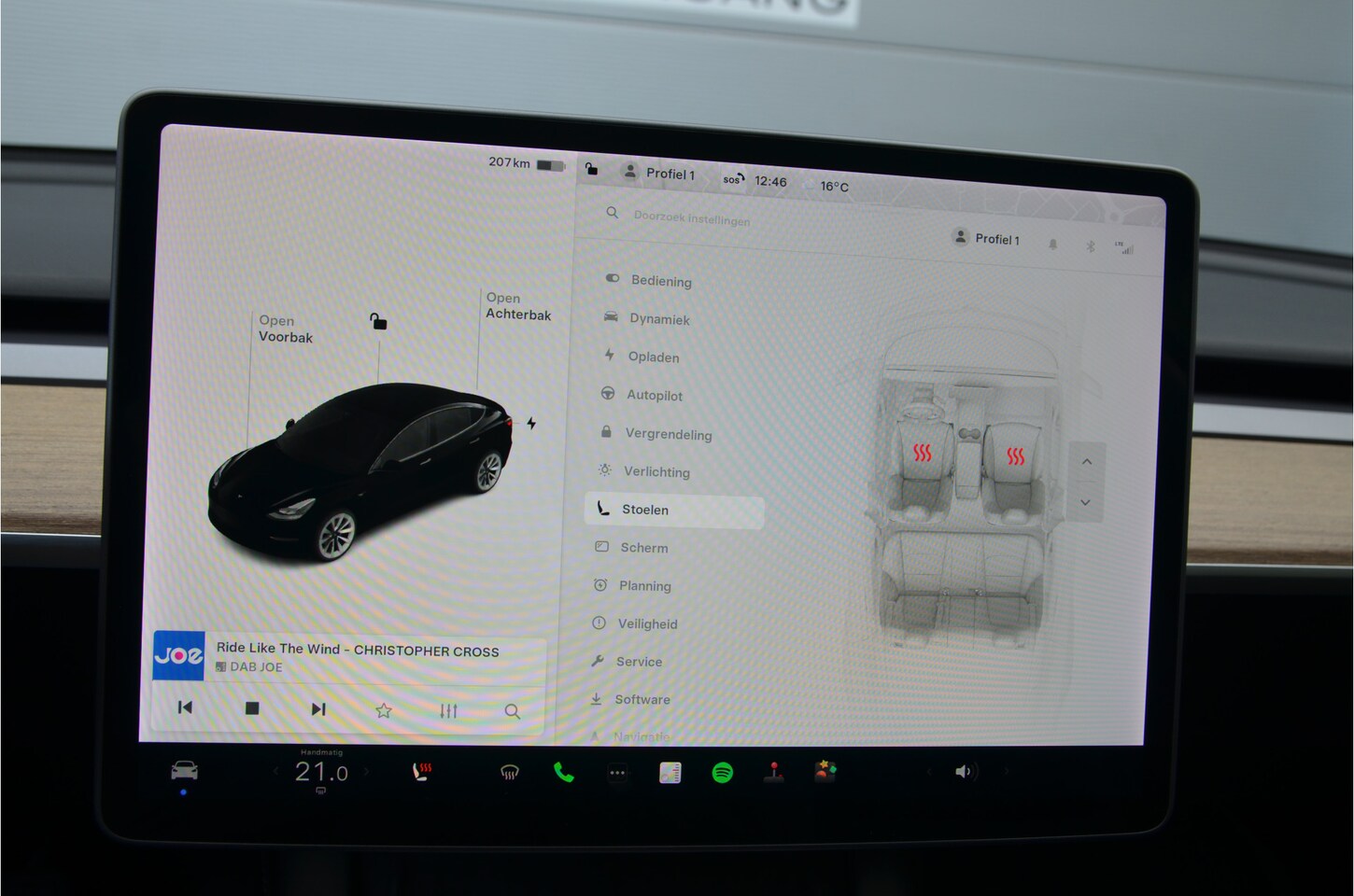Open the Toybox app icon
The width and height of the screenshot is (1354, 896).
coord(825,771)
